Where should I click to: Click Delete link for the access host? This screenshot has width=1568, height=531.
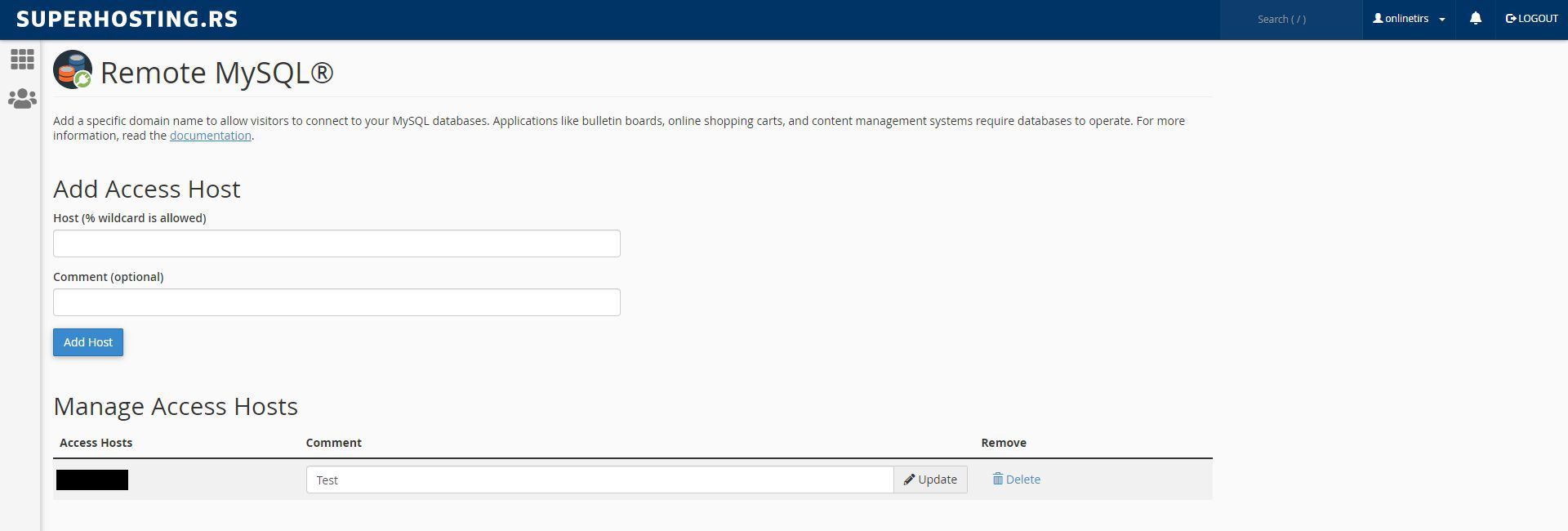[1016, 480]
